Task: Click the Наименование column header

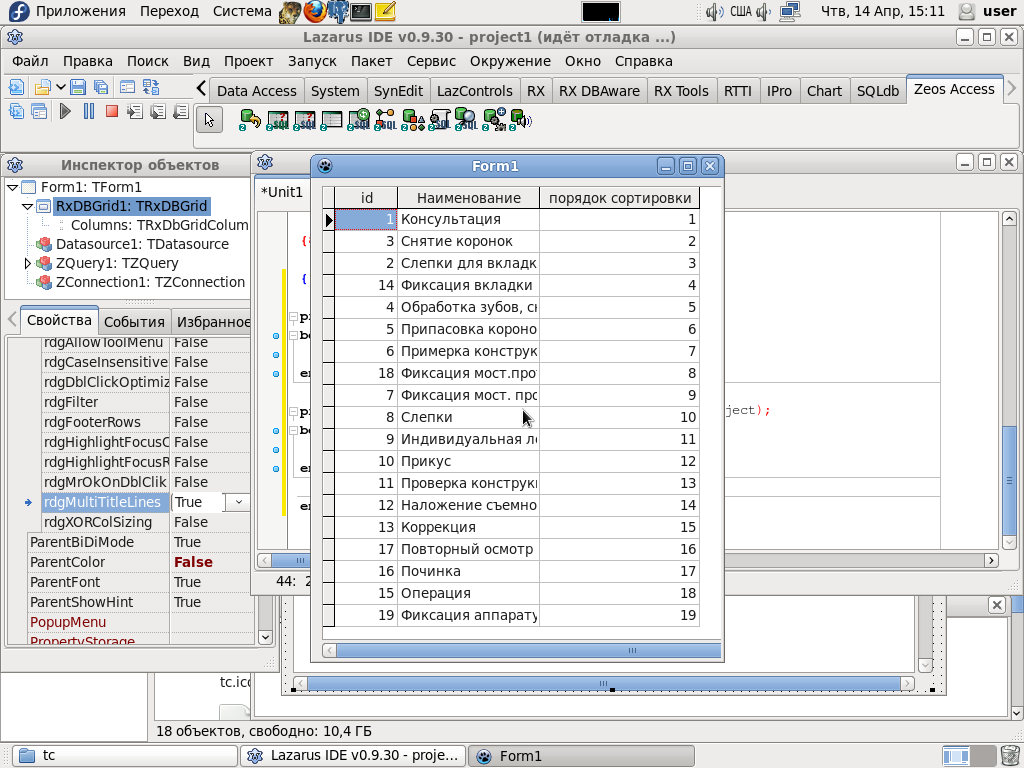Action: [x=468, y=198]
